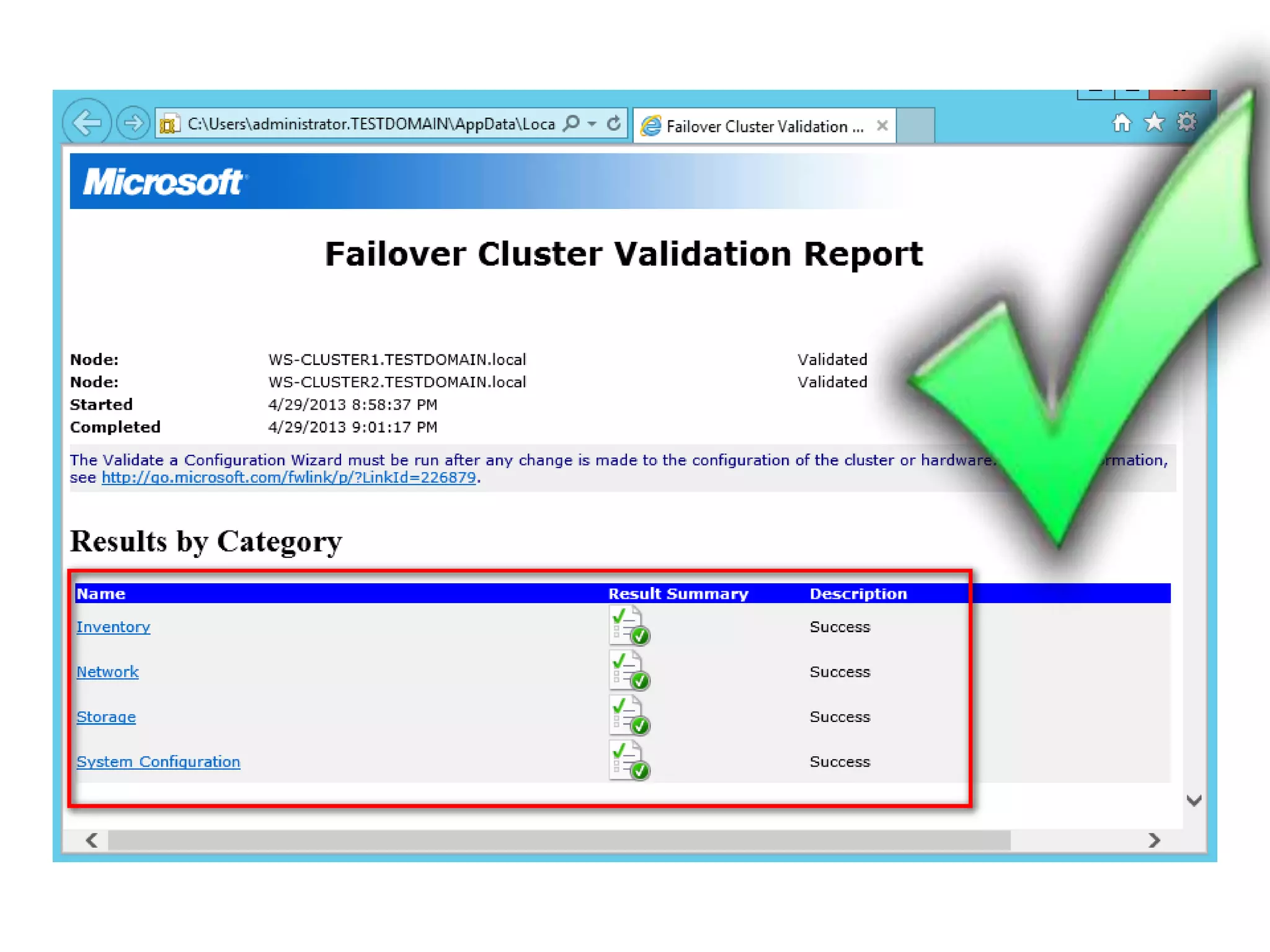Expand the address bar autocomplete dropdown arrow

point(593,124)
